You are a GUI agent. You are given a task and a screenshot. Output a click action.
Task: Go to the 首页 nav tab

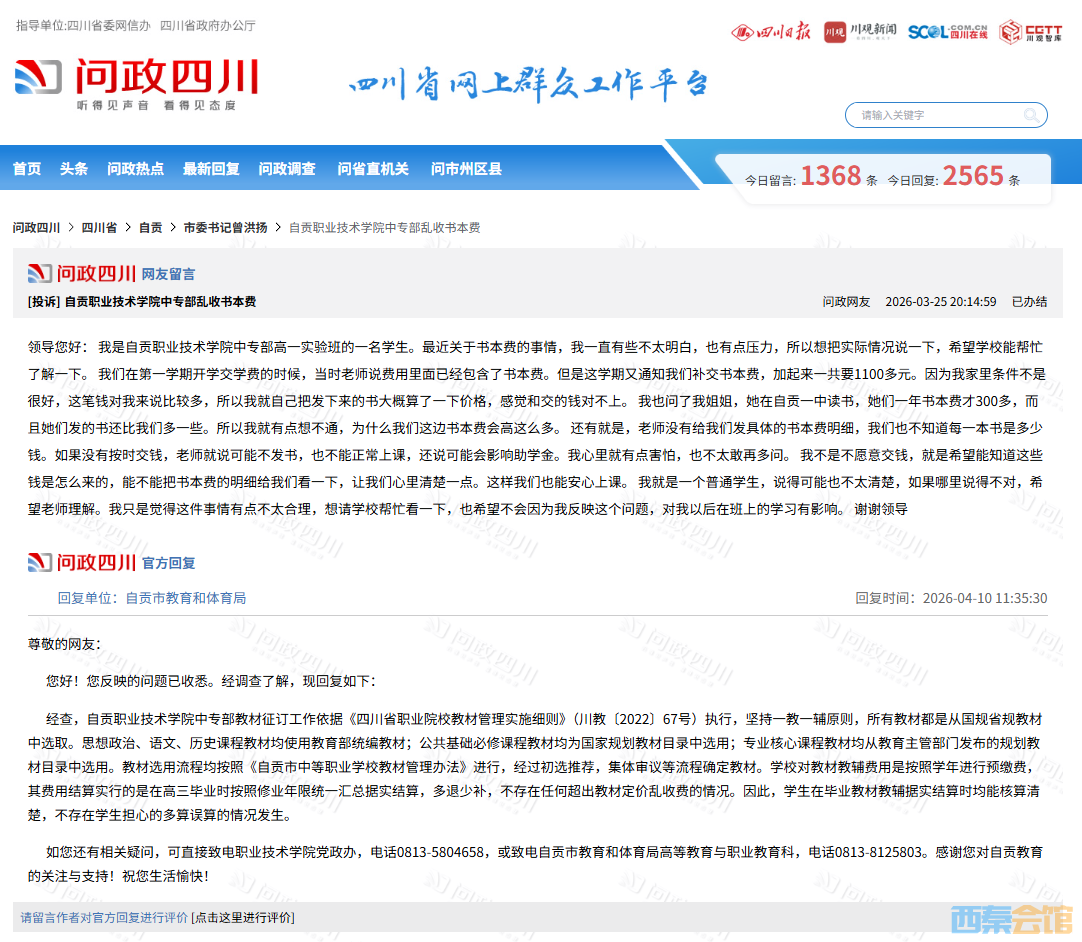[x=27, y=169]
